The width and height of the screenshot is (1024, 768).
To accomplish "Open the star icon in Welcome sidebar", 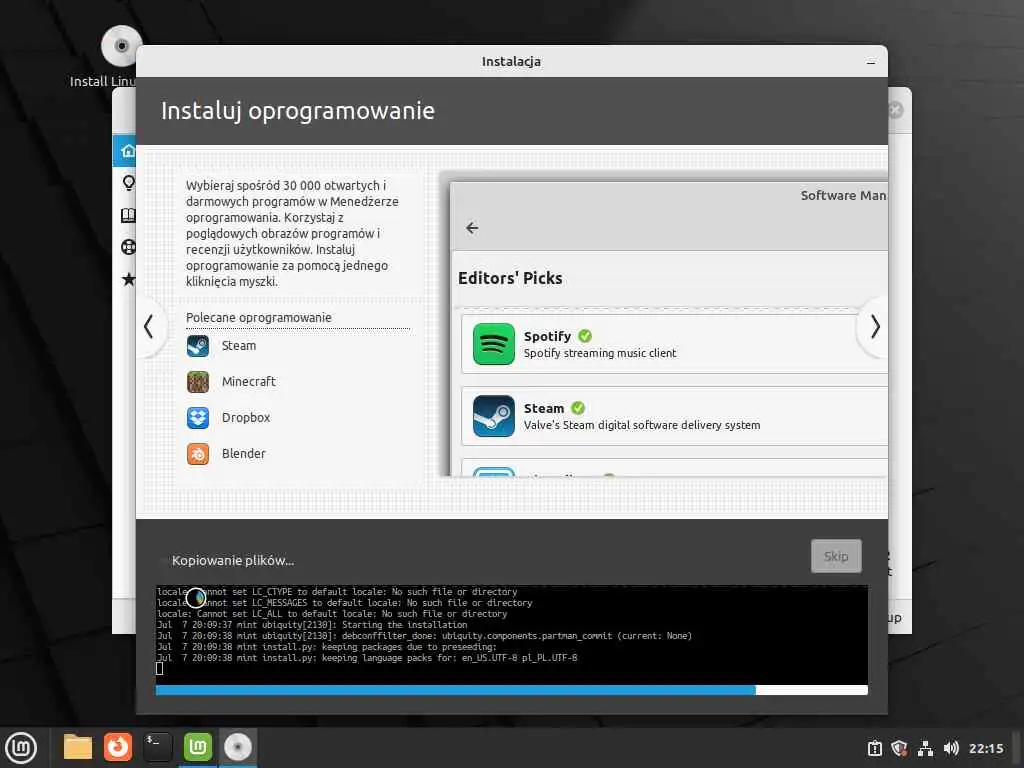I will (129, 280).
